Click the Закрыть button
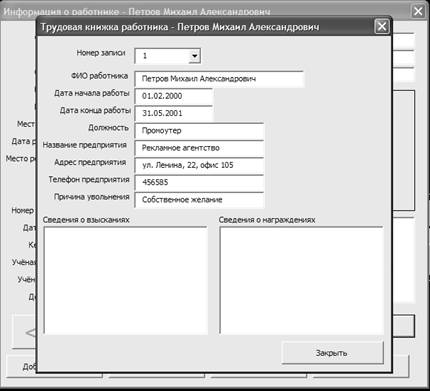430x391 pixels. [x=332, y=353]
